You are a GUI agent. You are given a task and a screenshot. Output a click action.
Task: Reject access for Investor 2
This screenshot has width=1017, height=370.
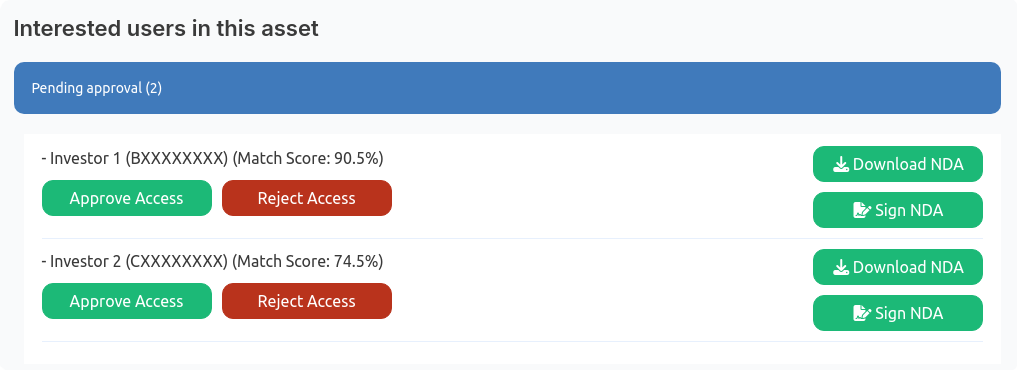point(307,301)
